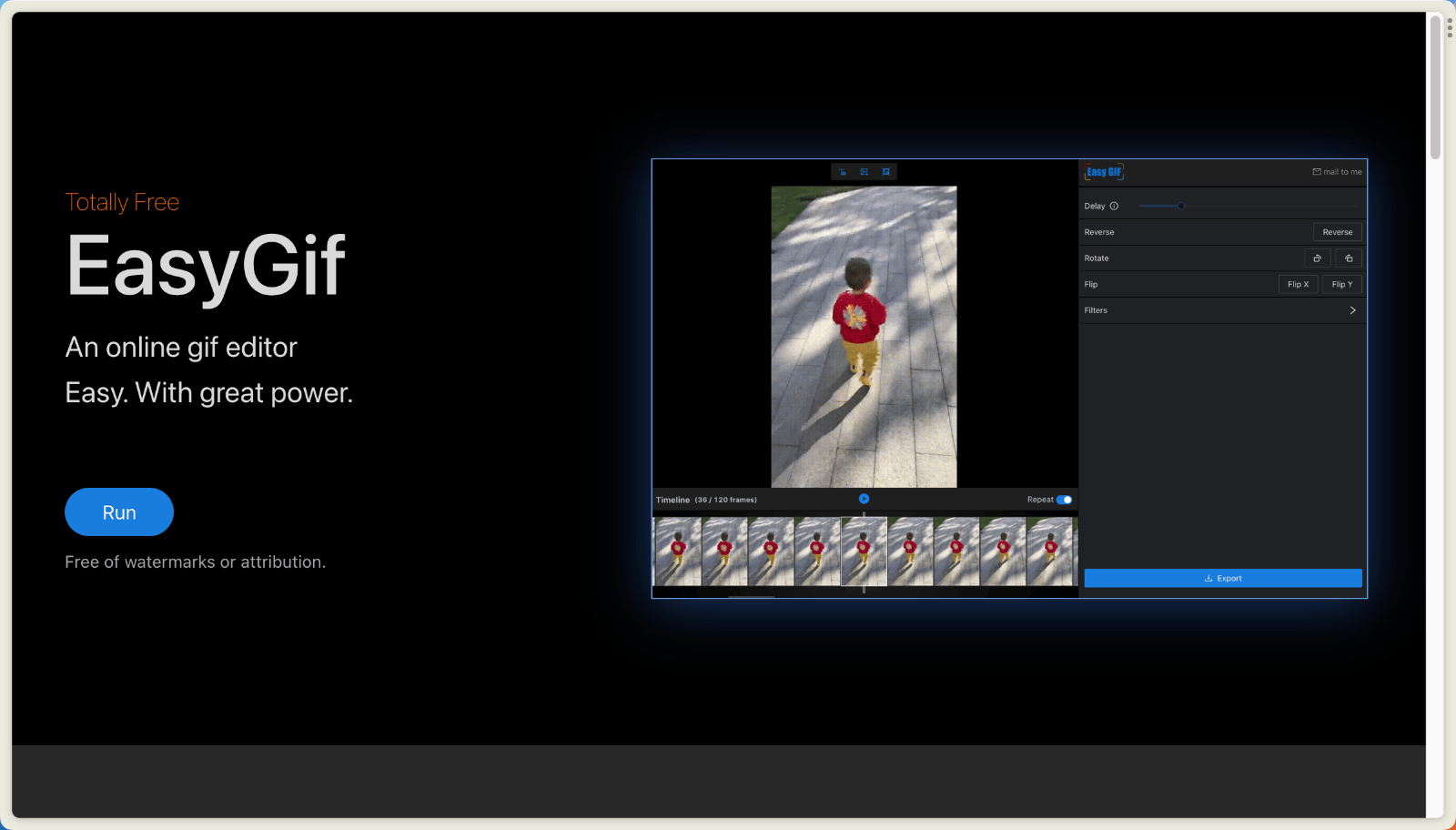Click the left icon button in the Rotate row
The height and width of the screenshot is (830, 1456).
point(1317,258)
